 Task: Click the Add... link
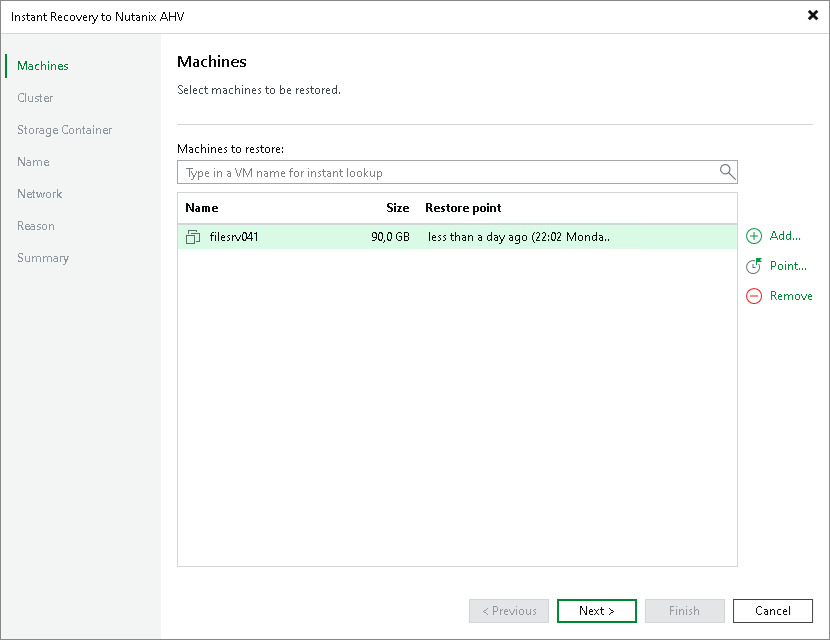(x=785, y=236)
